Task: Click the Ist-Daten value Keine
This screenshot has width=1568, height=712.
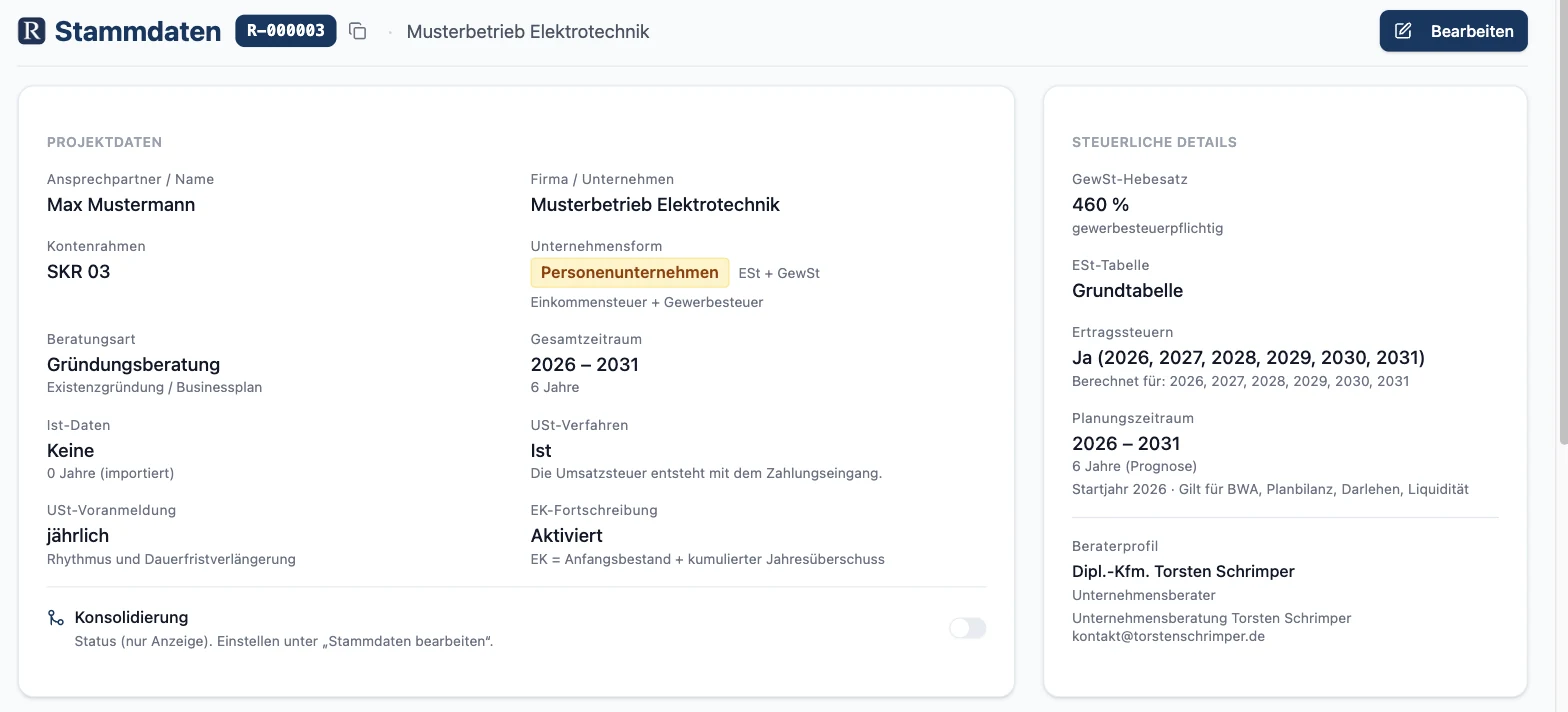Action: click(71, 451)
